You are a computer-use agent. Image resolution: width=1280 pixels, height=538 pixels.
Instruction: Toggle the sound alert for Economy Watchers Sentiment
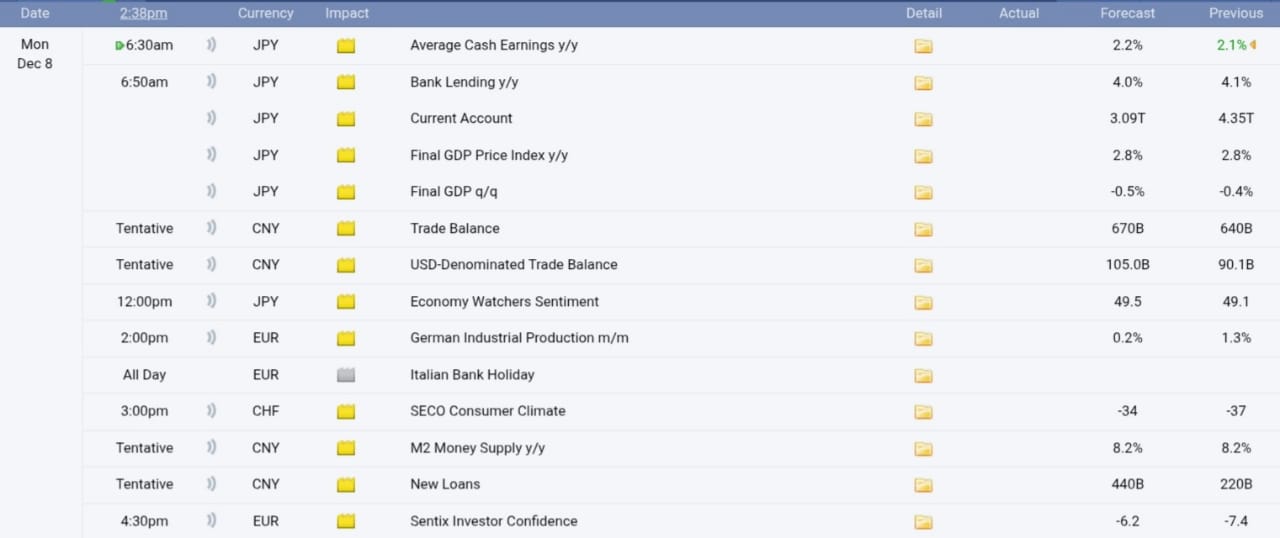(x=211, y=301)
